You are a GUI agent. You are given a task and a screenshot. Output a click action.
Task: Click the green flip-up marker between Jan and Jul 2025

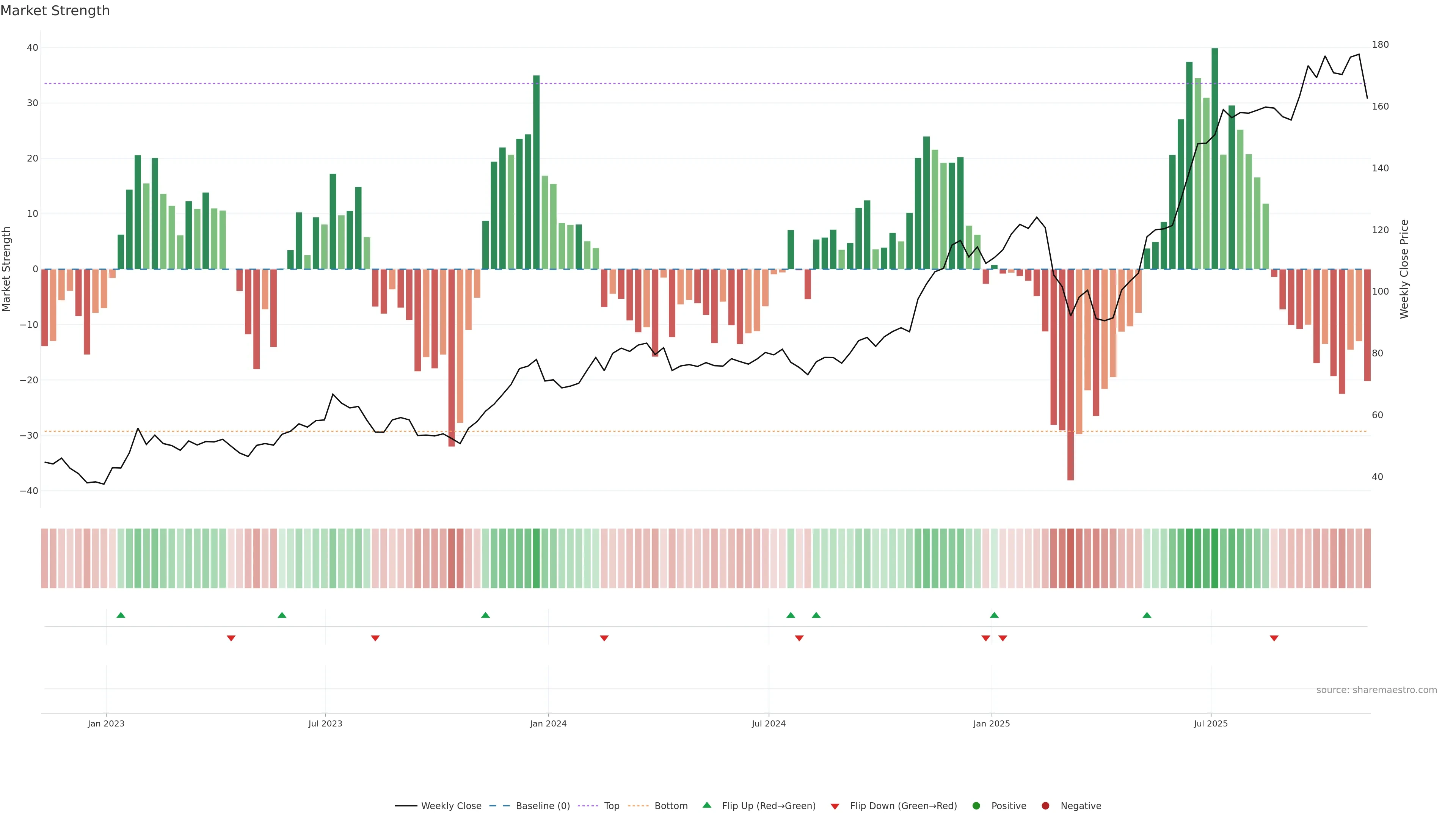[1147, 615]
